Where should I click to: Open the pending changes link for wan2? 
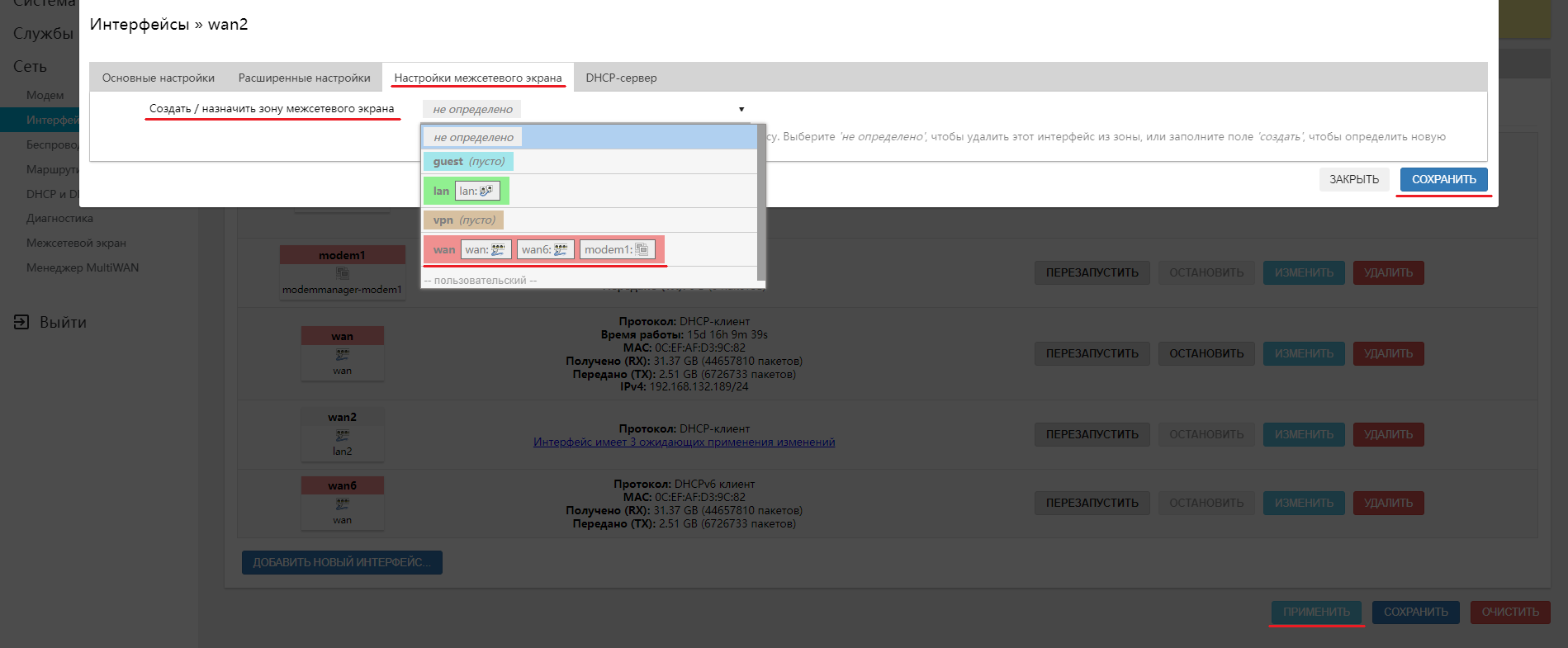coord(684,442)
